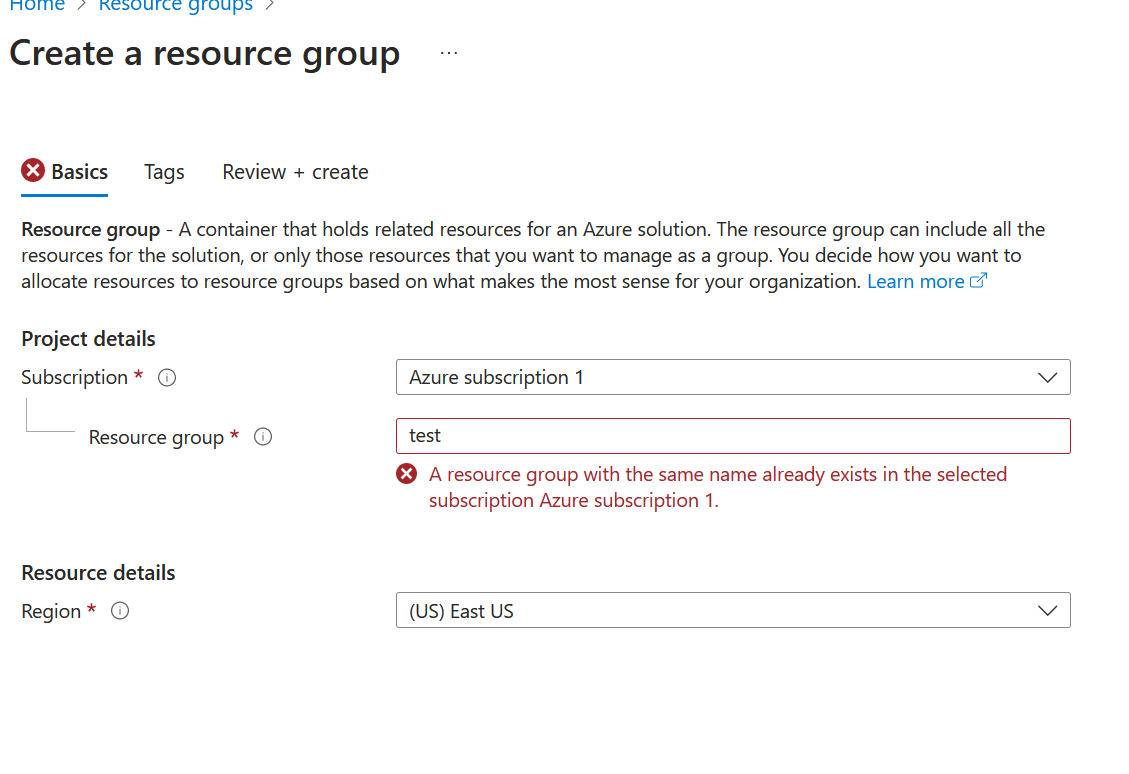Switch to the Tags tab

[x=164, y=172]
